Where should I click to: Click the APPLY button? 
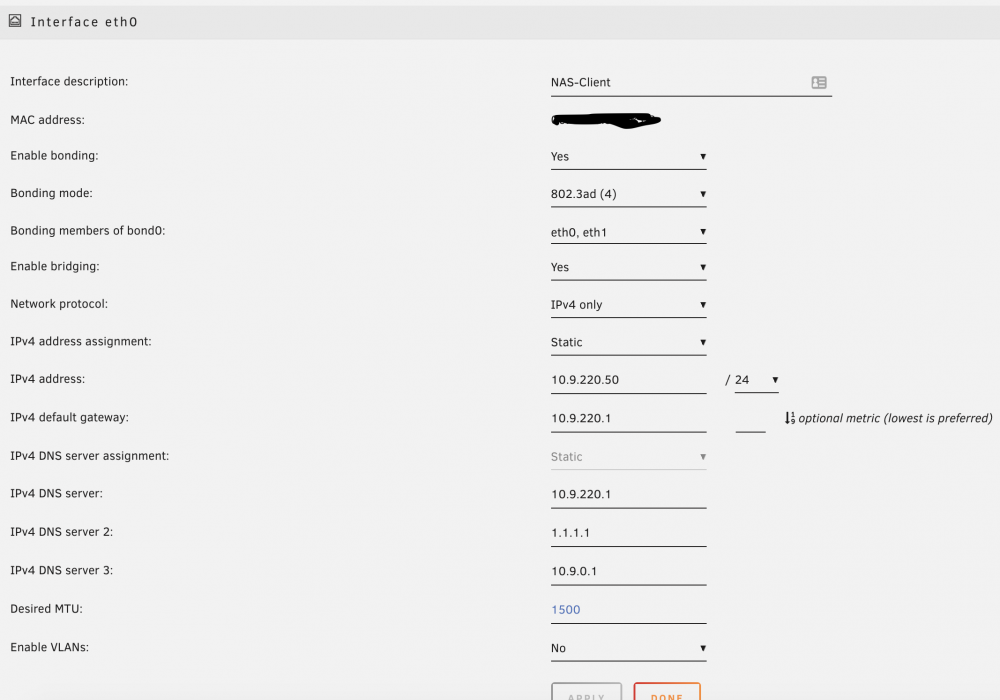pos(586,692)
